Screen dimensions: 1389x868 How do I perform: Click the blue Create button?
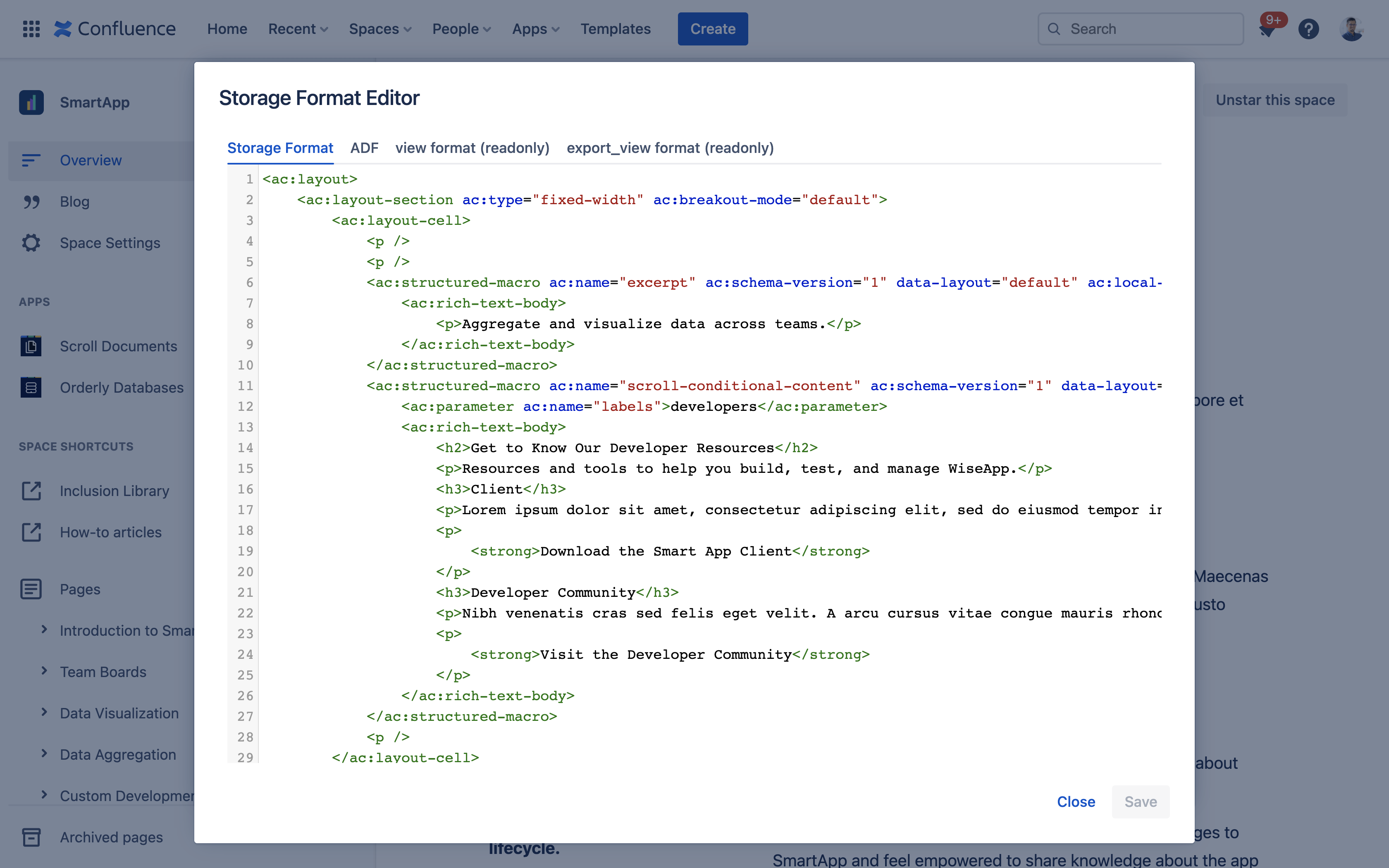(x=712, y=29)
